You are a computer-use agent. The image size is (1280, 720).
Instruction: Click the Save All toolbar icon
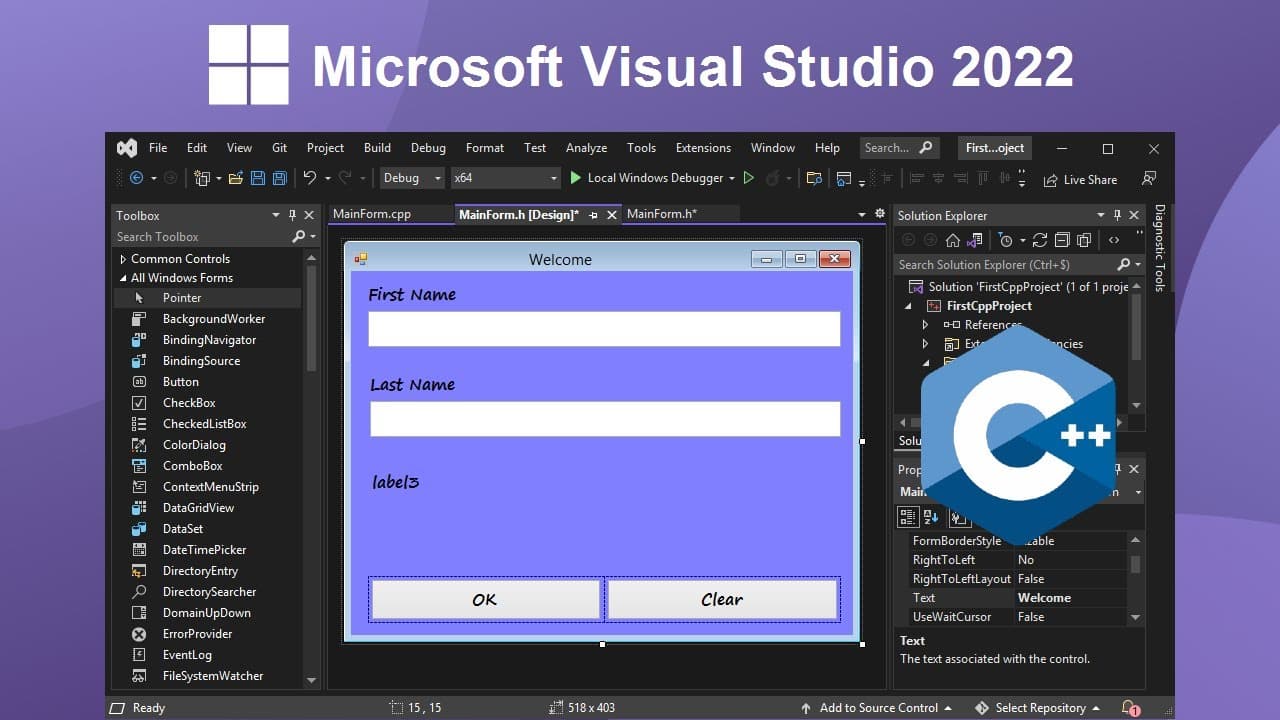(x=280, y=178)
